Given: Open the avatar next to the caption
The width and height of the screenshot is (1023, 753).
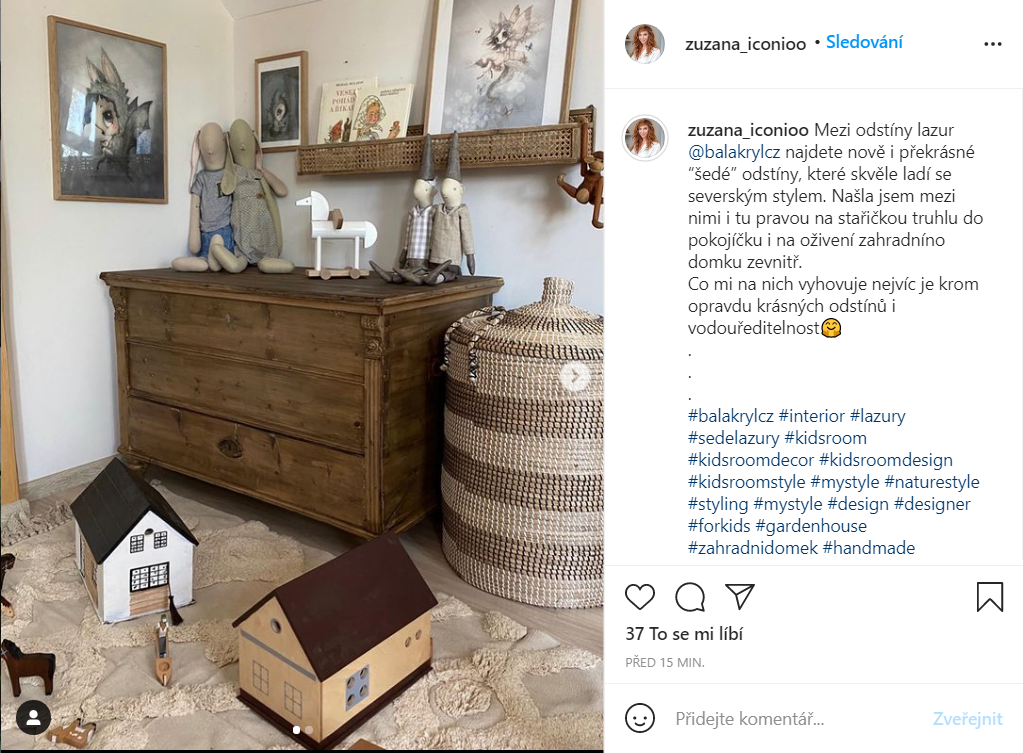Looking at the screenshot, I should [x=645, y=138].
